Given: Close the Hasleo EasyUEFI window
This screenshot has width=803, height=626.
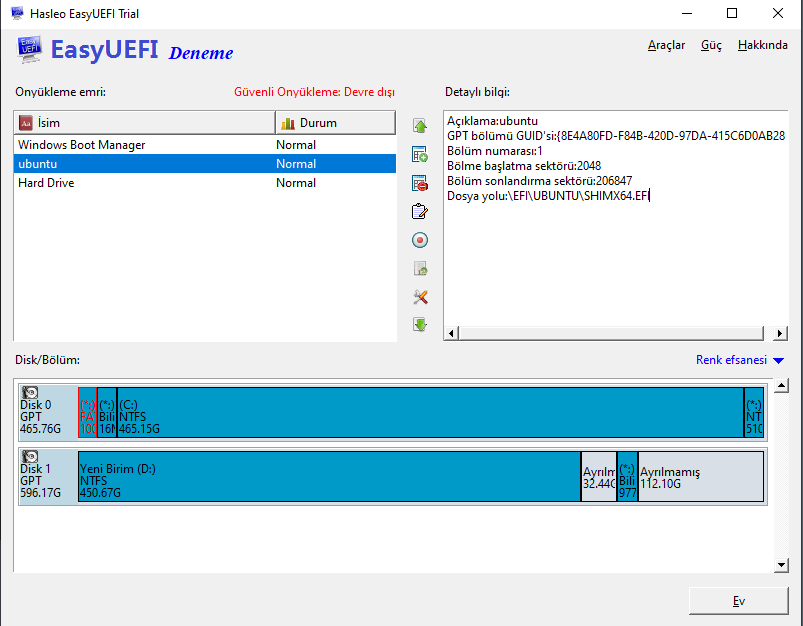Looking at the screenshot, I should (777, 13).
